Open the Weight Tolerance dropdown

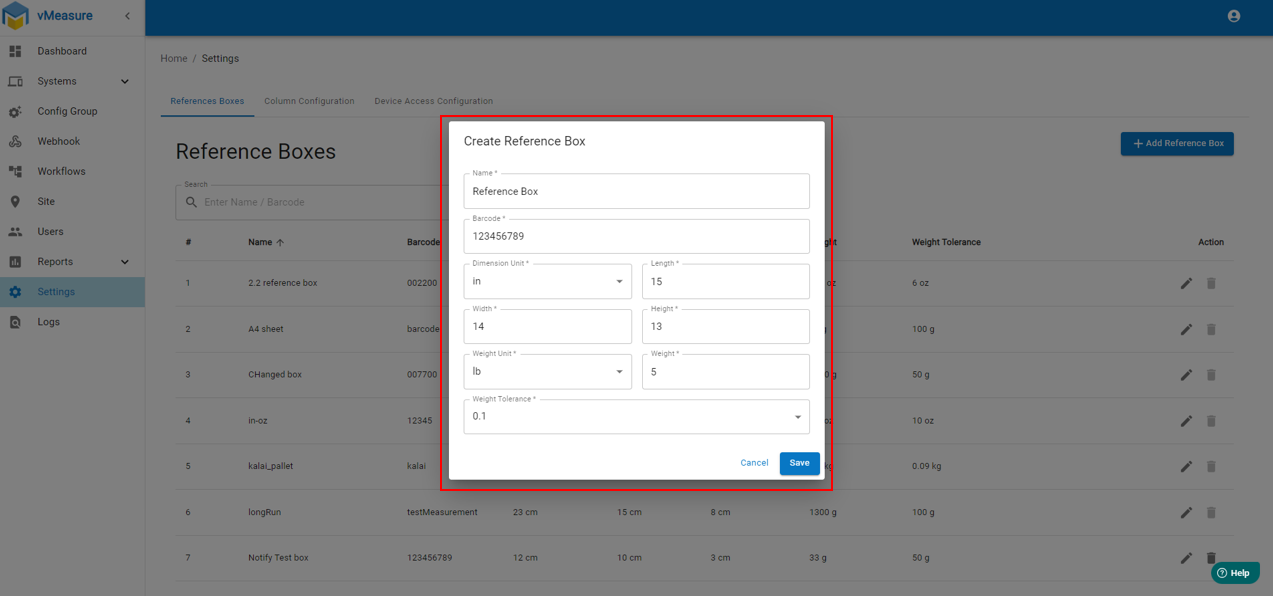(637, 417)
